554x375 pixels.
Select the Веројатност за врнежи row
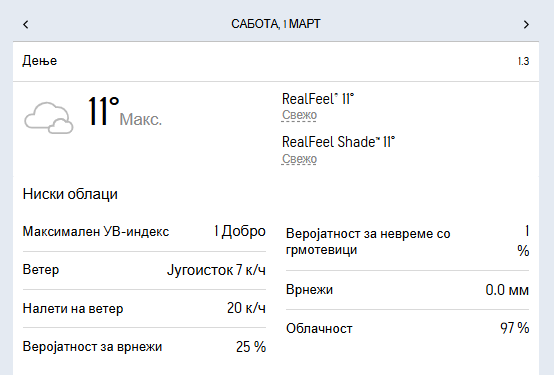pos(144,347)
